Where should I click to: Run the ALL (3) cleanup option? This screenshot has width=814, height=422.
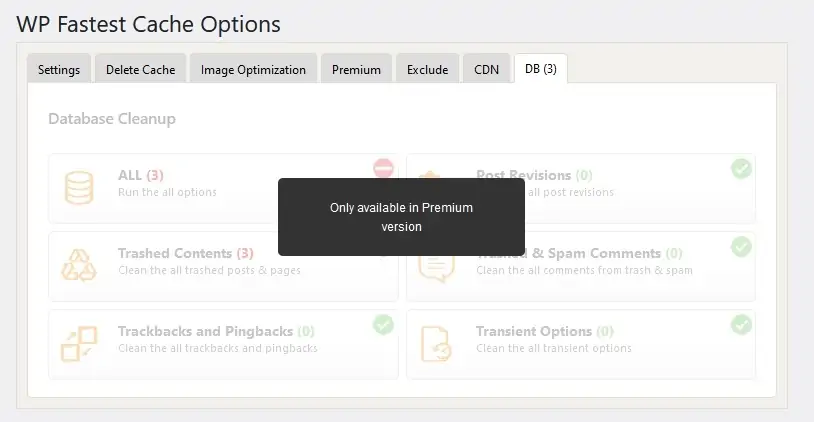pos(140,175)
